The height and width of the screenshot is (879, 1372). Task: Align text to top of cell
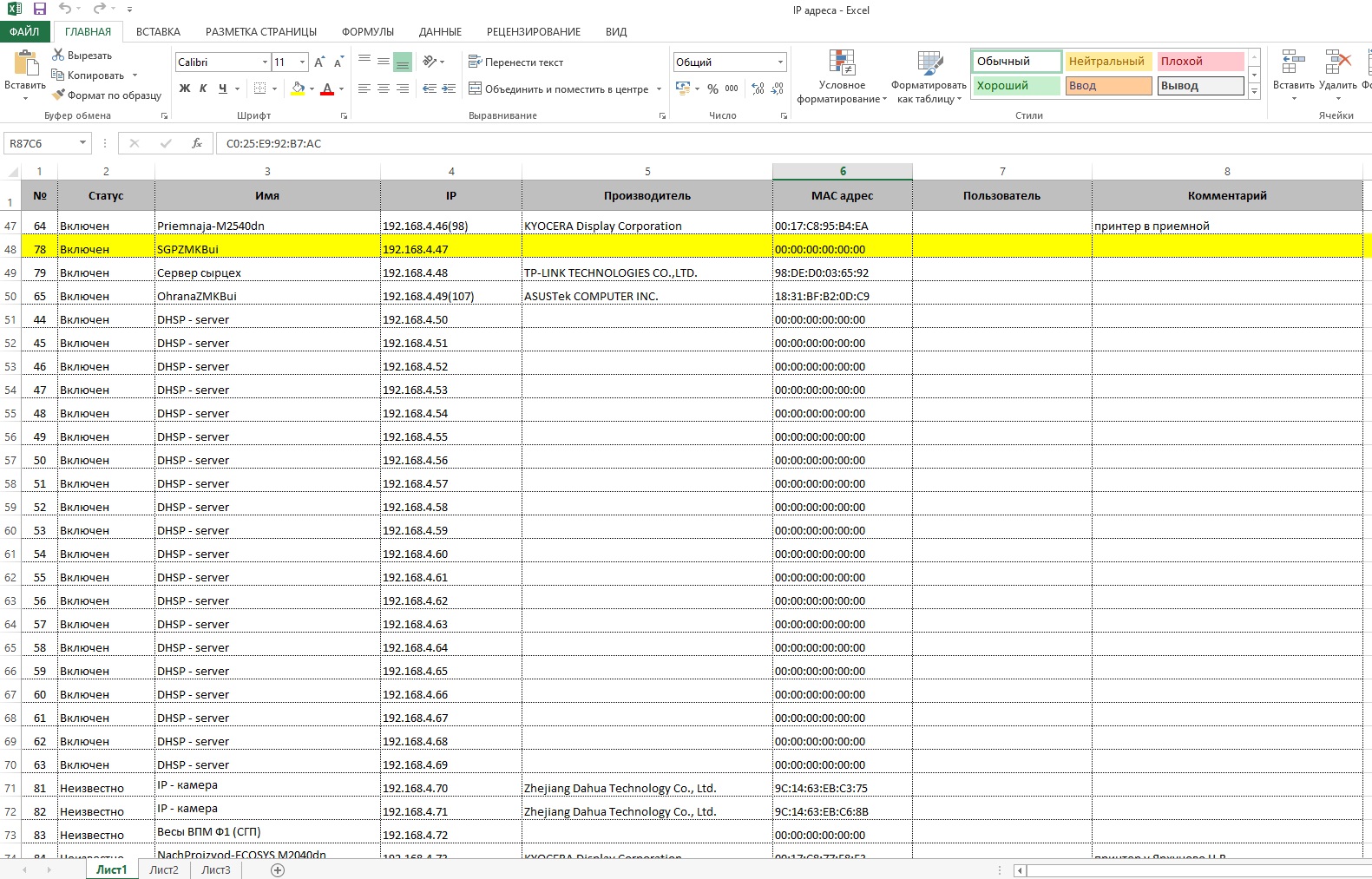pyautogui.click(x=364, y=62)
